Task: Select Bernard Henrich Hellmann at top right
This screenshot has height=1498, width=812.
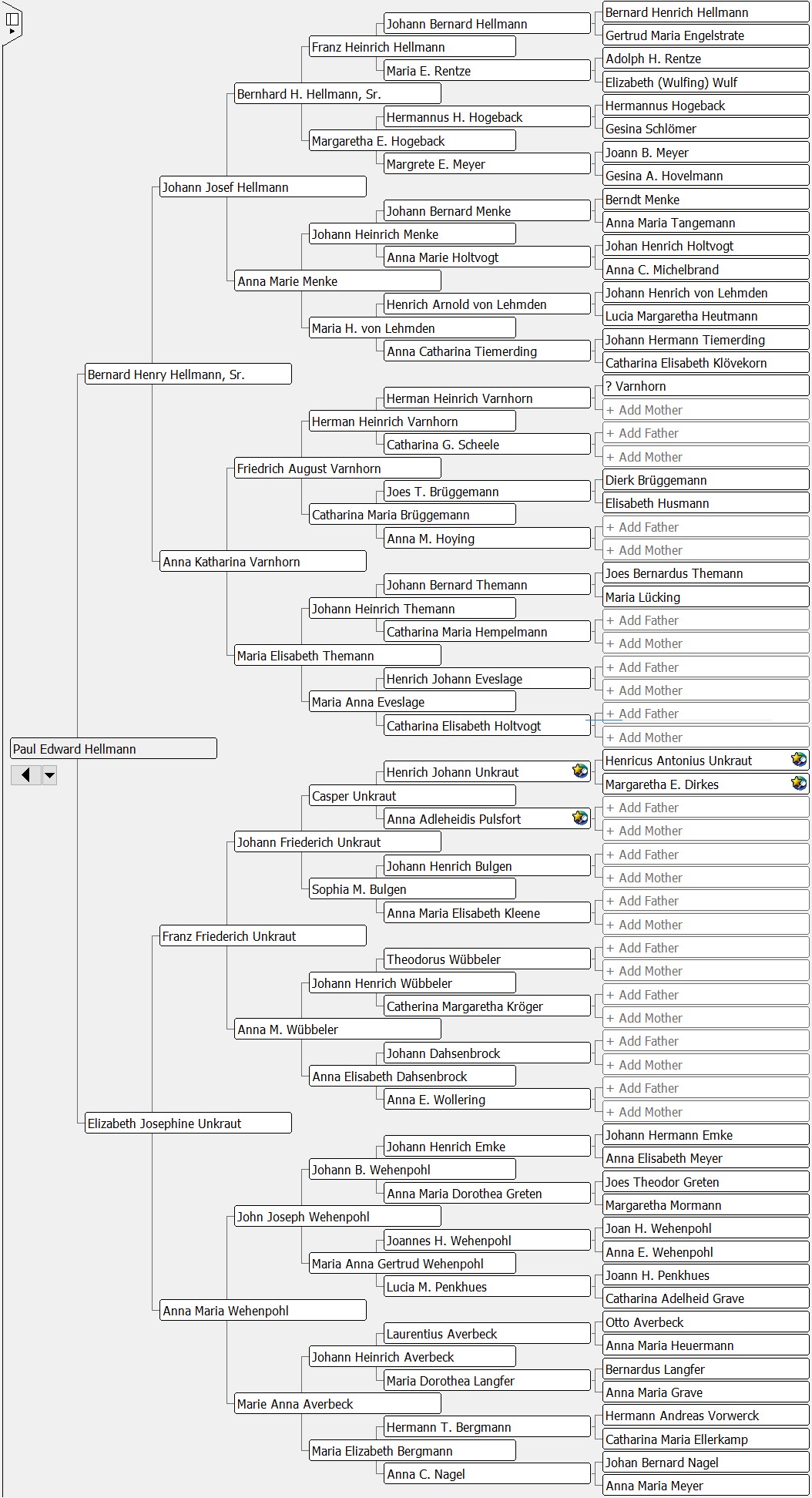Action: pos(706,12)
